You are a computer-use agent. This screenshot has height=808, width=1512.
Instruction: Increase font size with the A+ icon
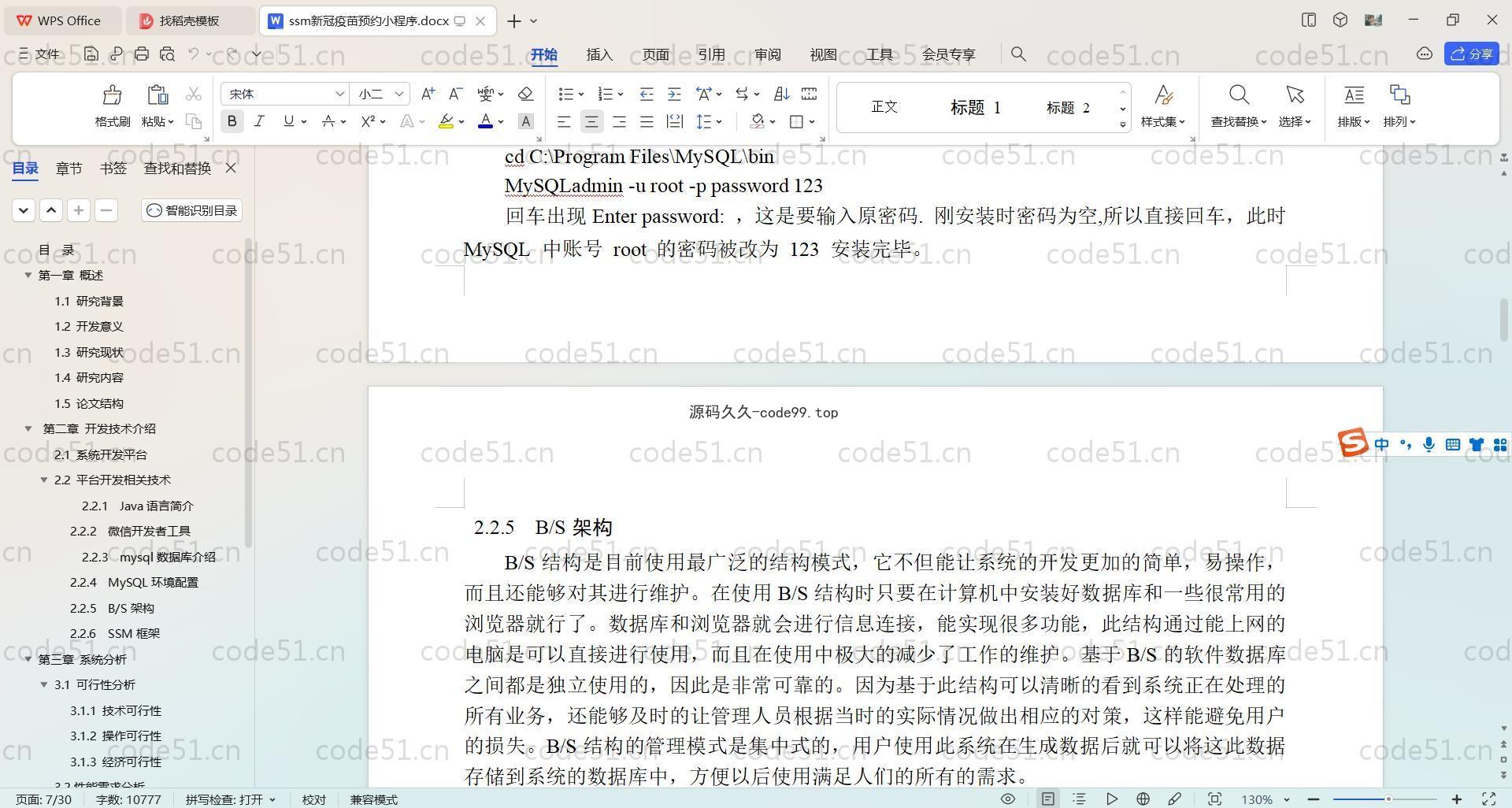coord(428,94)
